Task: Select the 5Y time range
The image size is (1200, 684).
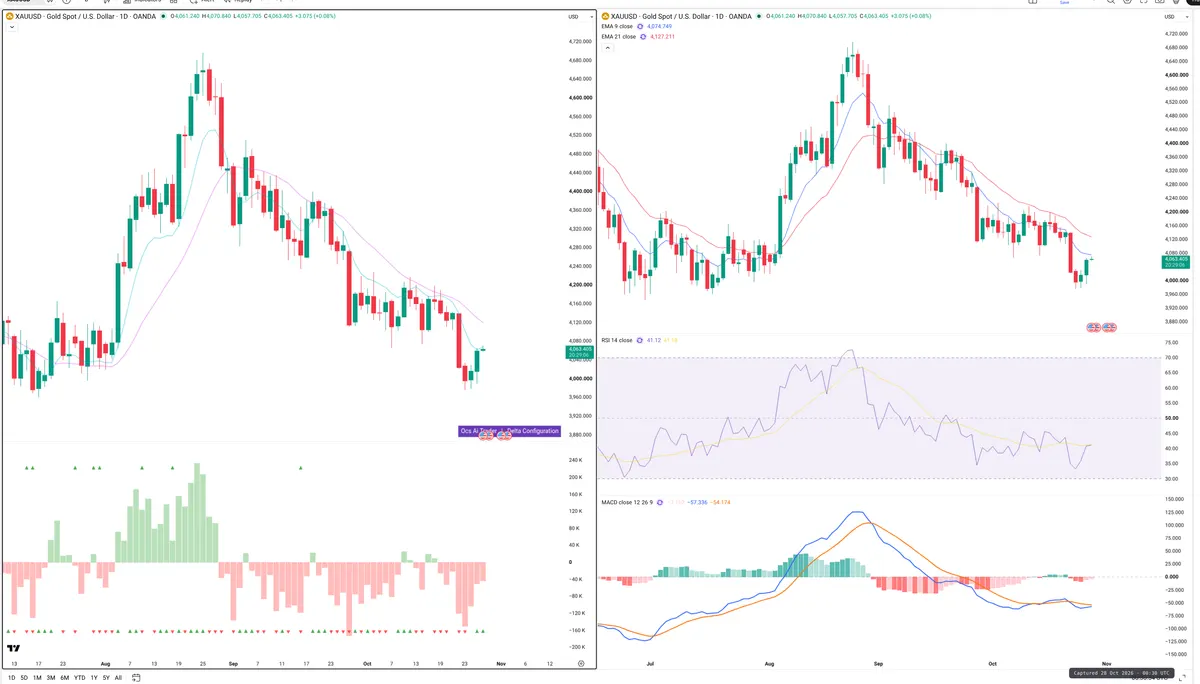Action: [x=106, y=678]
